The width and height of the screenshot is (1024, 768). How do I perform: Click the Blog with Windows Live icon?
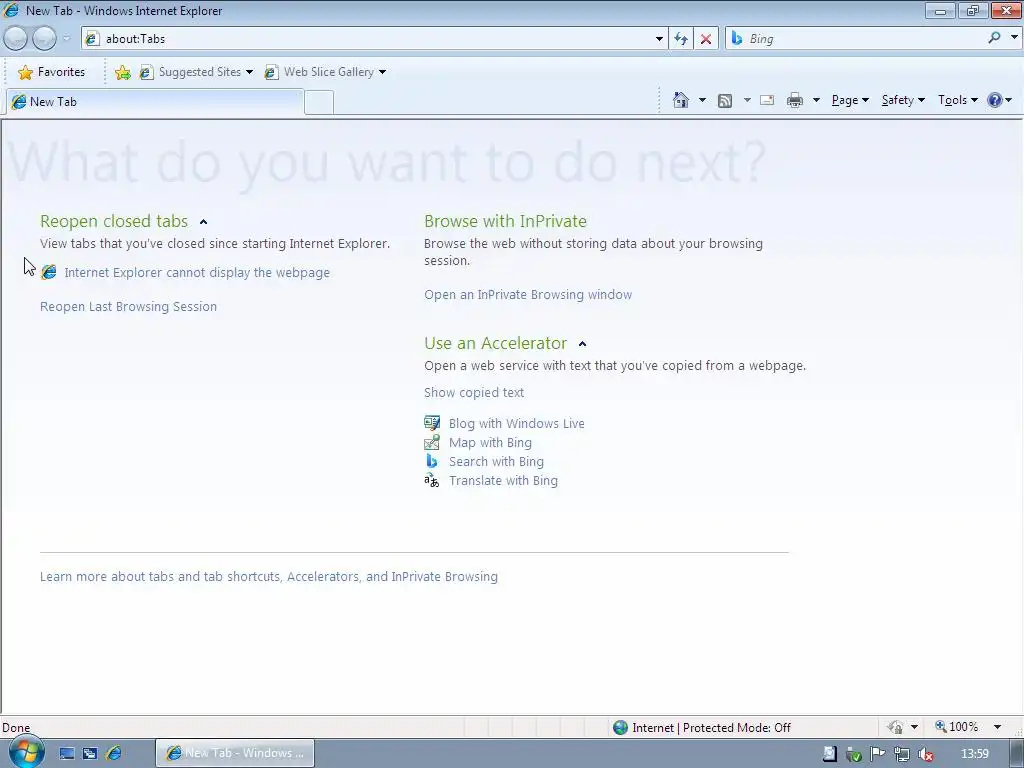(432, 423)
